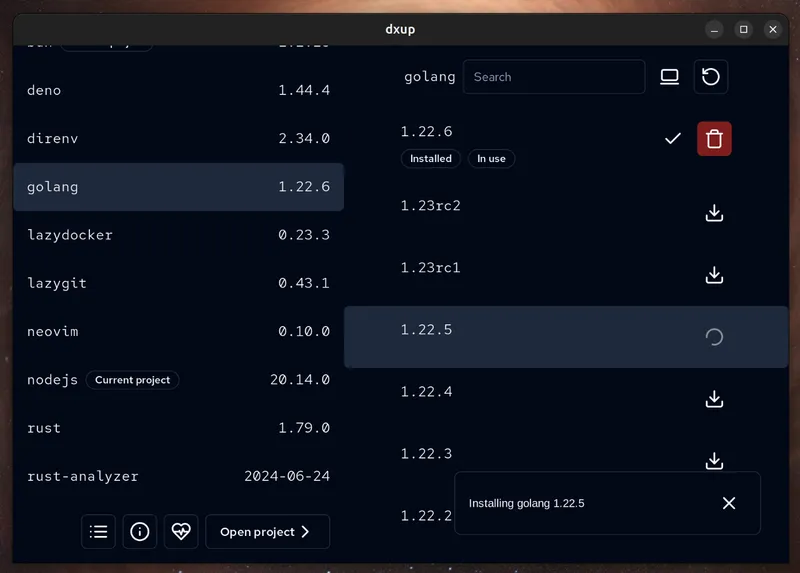
Task: Click the Open project button
Action: pyautogui.click(x=267, y=532)
